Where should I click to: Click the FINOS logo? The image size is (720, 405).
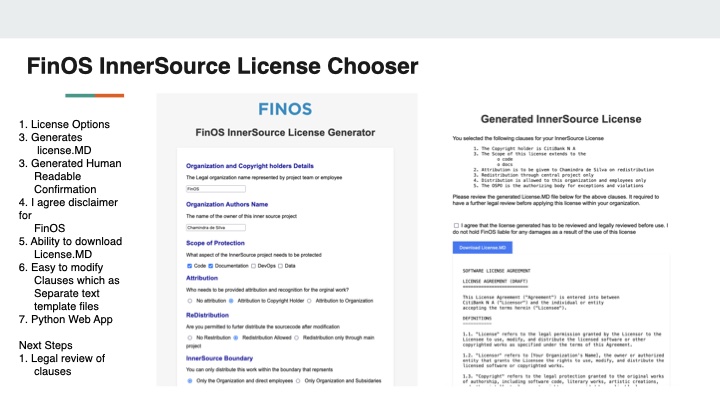coord(285,109)
